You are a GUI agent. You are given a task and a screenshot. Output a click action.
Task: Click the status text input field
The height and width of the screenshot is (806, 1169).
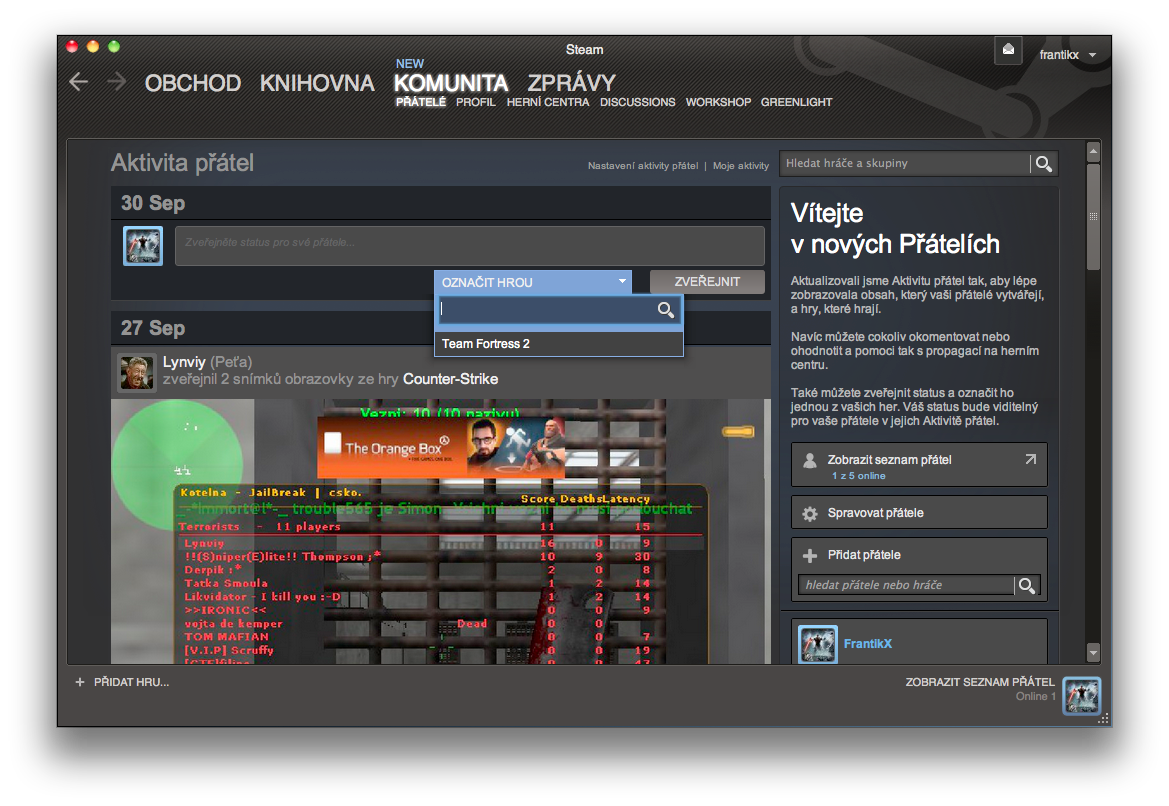click(469, 245)
